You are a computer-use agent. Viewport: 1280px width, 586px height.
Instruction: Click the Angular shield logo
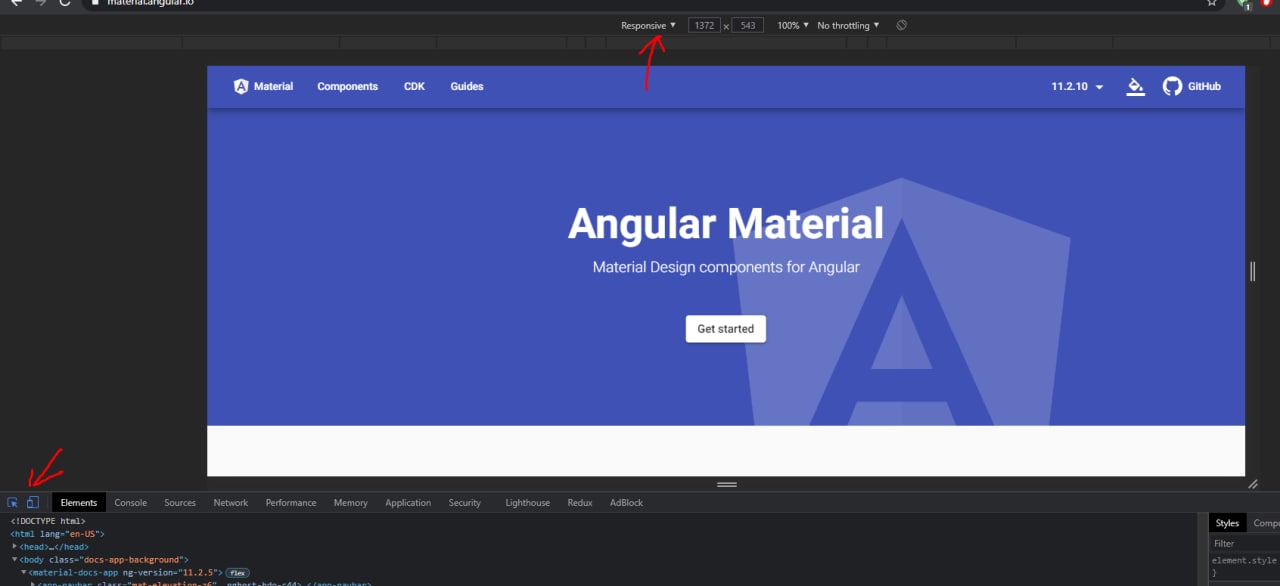pos(241,86)
